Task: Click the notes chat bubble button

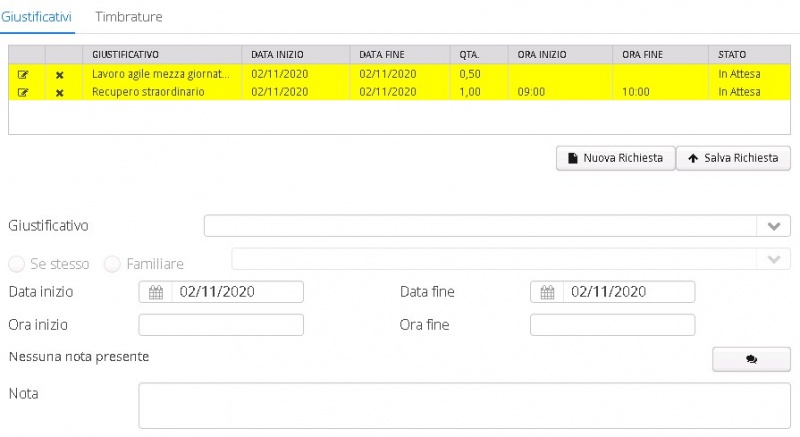Action: [750, 359]
